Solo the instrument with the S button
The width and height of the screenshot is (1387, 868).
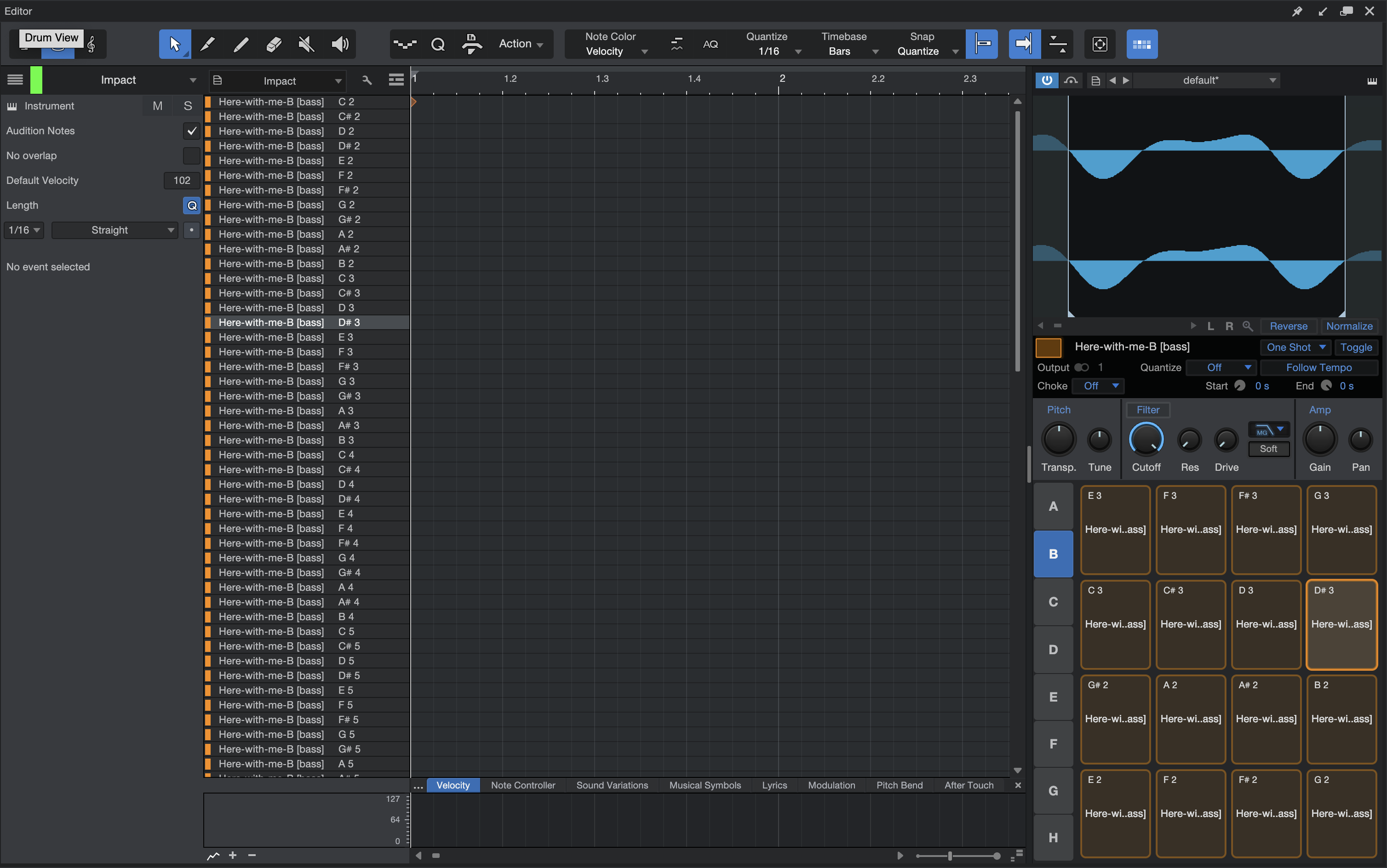[188, 106]
